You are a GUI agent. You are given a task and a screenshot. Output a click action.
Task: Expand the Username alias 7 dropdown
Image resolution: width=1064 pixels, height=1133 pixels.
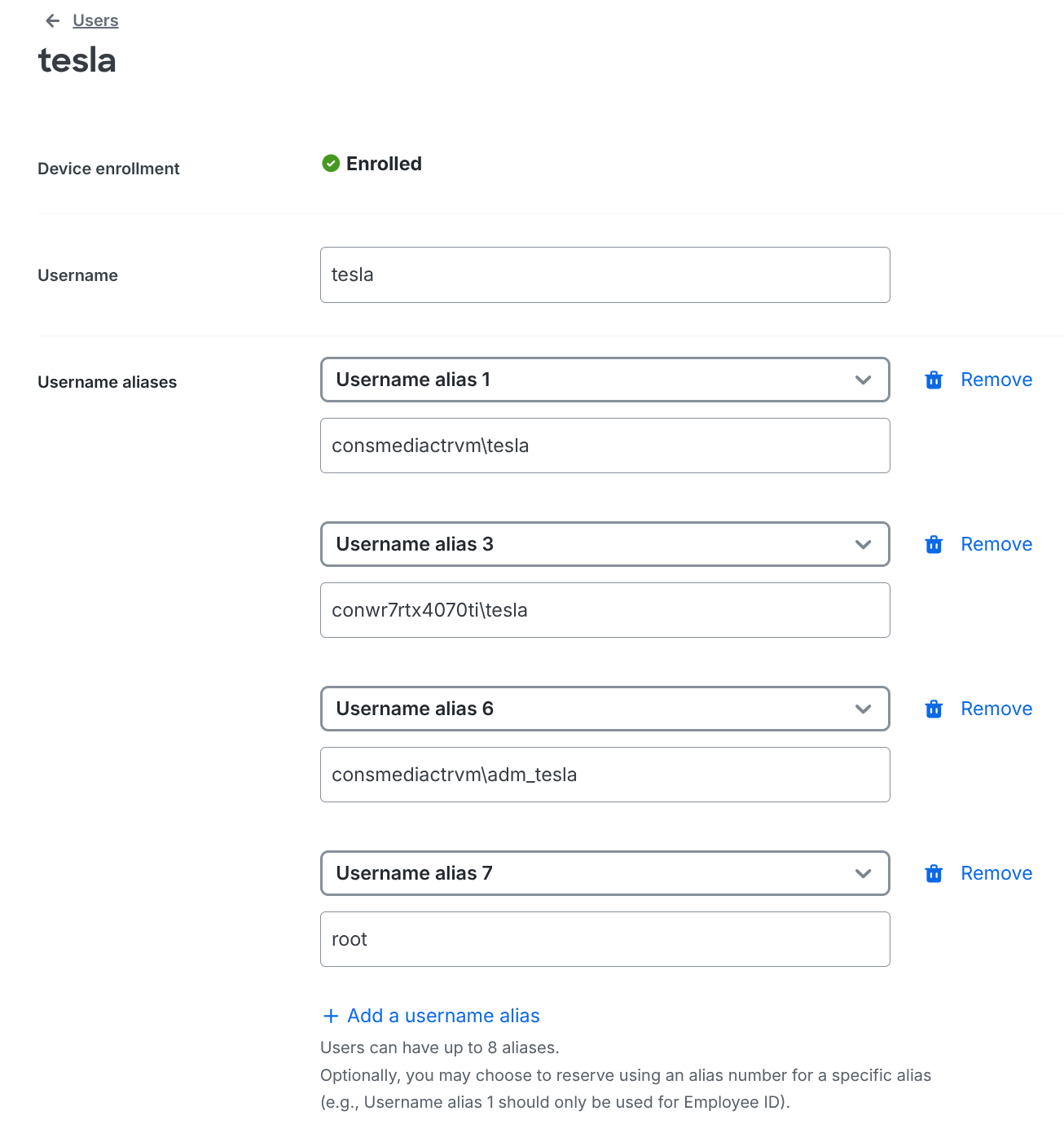pyautogui.click(x=605, y=873)
